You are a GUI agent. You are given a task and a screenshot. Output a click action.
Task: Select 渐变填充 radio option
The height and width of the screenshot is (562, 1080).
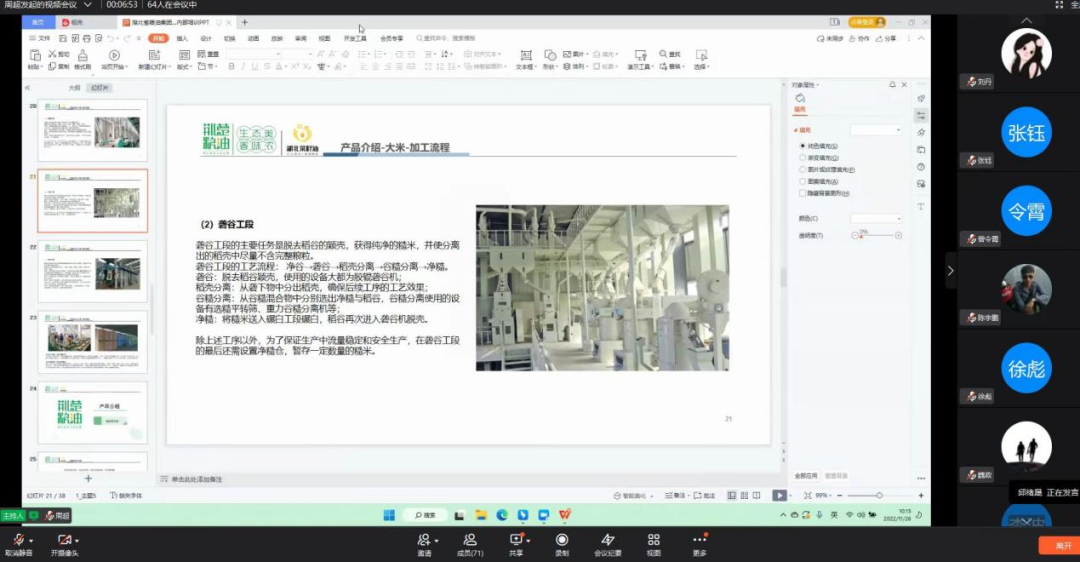[x=803, y=158]
